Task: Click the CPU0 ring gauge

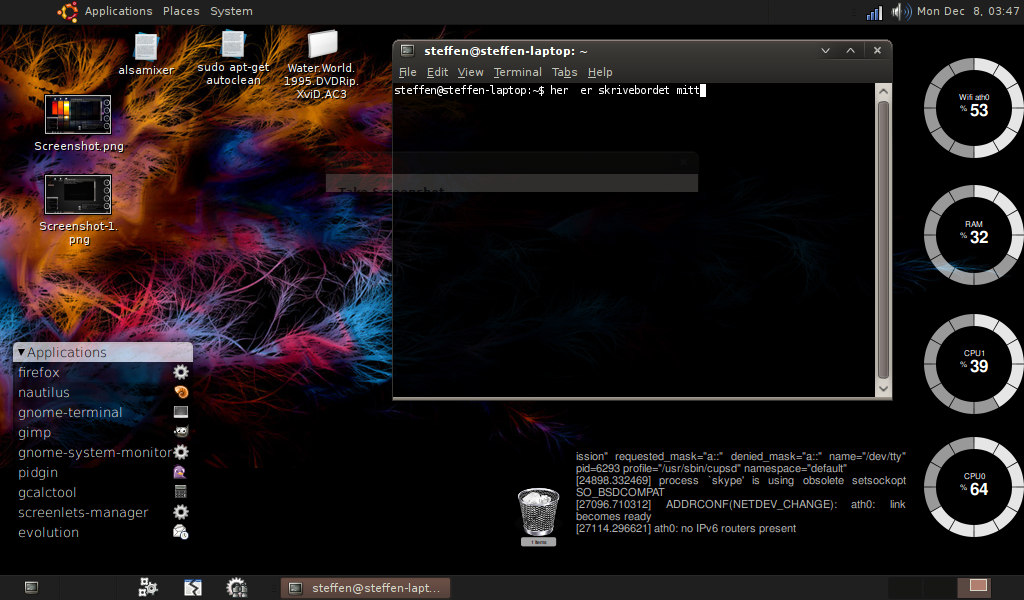Action: coord(974,487)
